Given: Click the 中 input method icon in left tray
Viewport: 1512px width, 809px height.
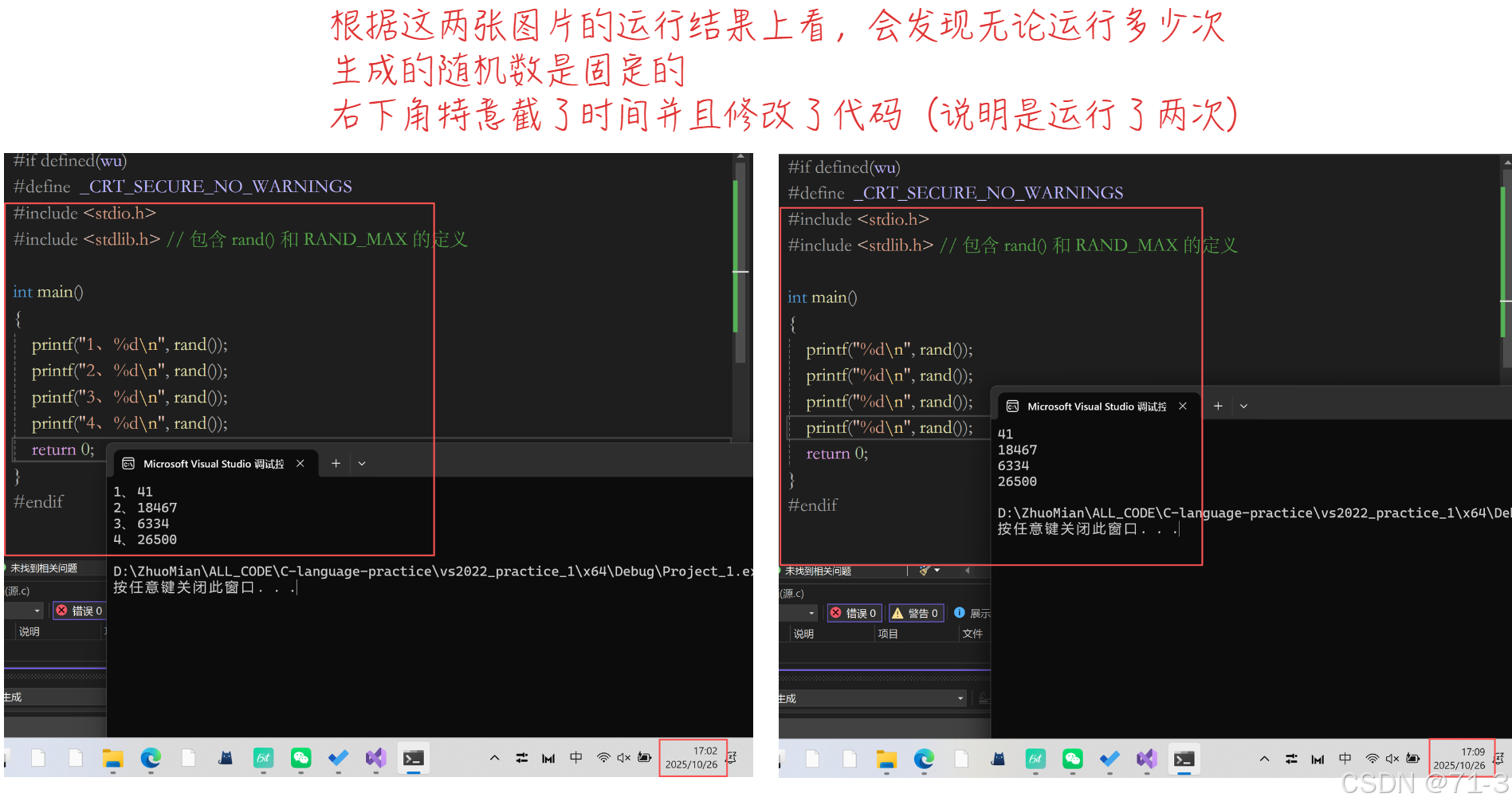Looking at the screenshot, I should coord(576,758).
